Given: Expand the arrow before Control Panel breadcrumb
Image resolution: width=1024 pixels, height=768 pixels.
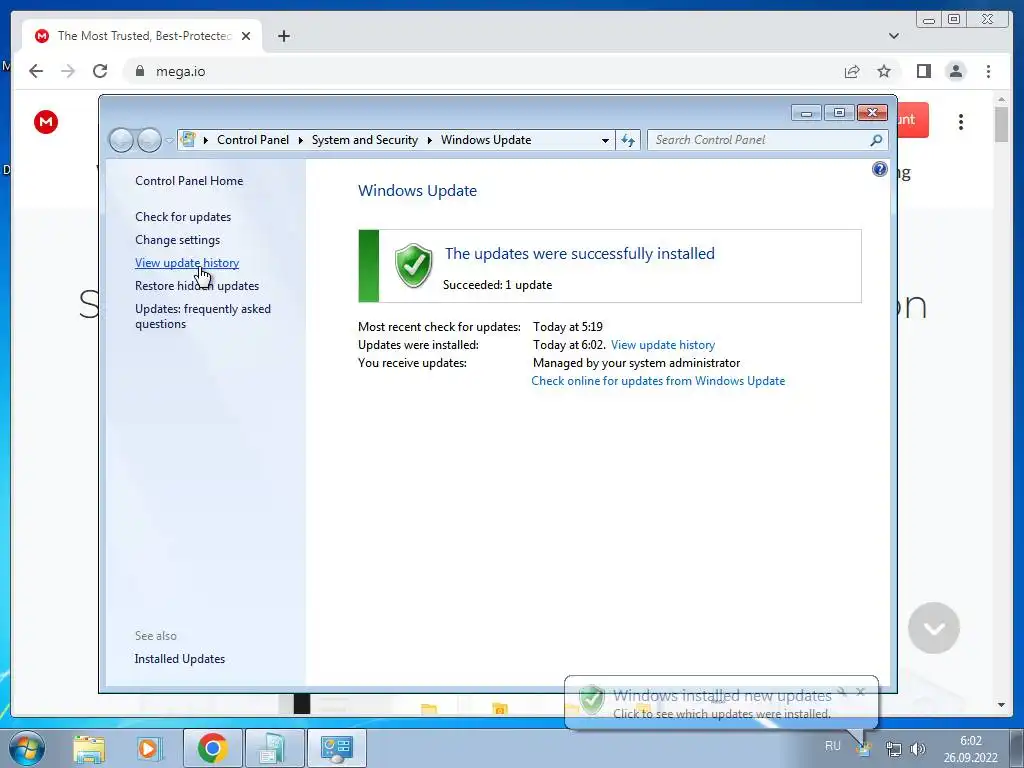Looking at the screenshot, I should click(x=206, y=140).
